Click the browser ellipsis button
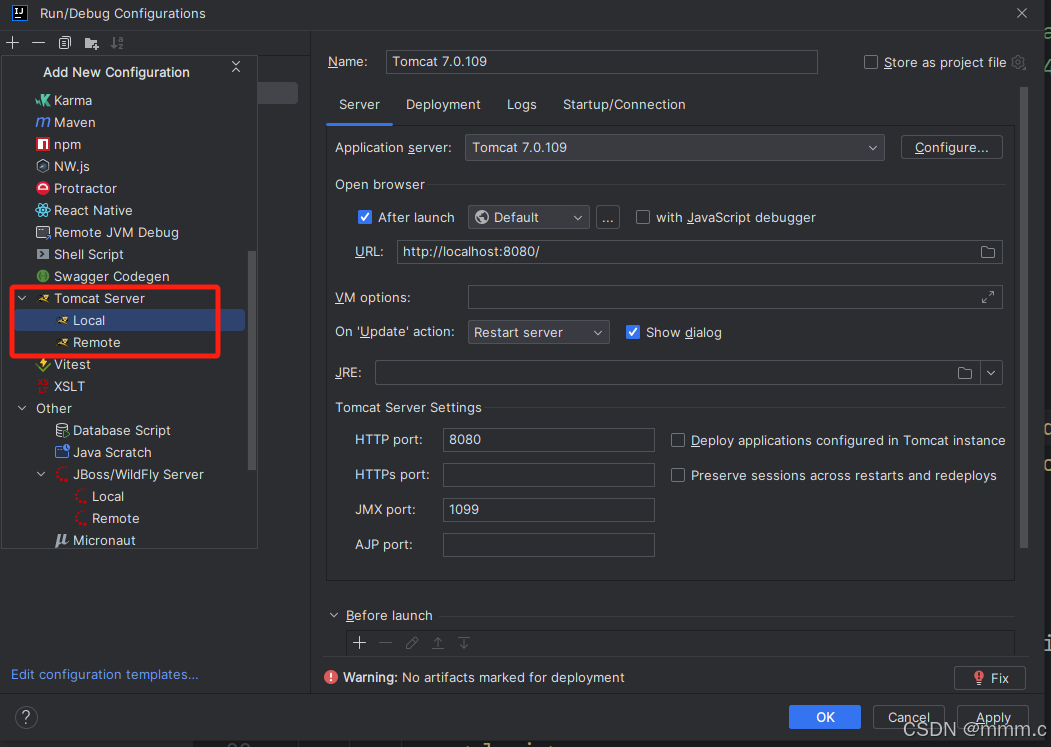Viewport: 1051px width, 747px height. [607, 217]
